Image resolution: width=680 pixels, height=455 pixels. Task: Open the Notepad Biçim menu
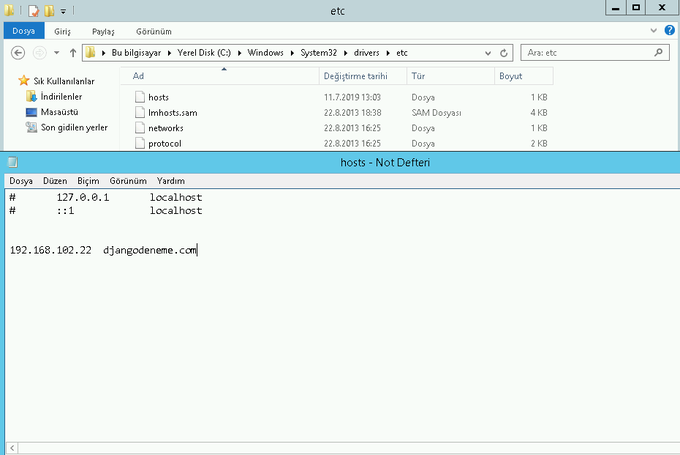click(x=88, y=181)
